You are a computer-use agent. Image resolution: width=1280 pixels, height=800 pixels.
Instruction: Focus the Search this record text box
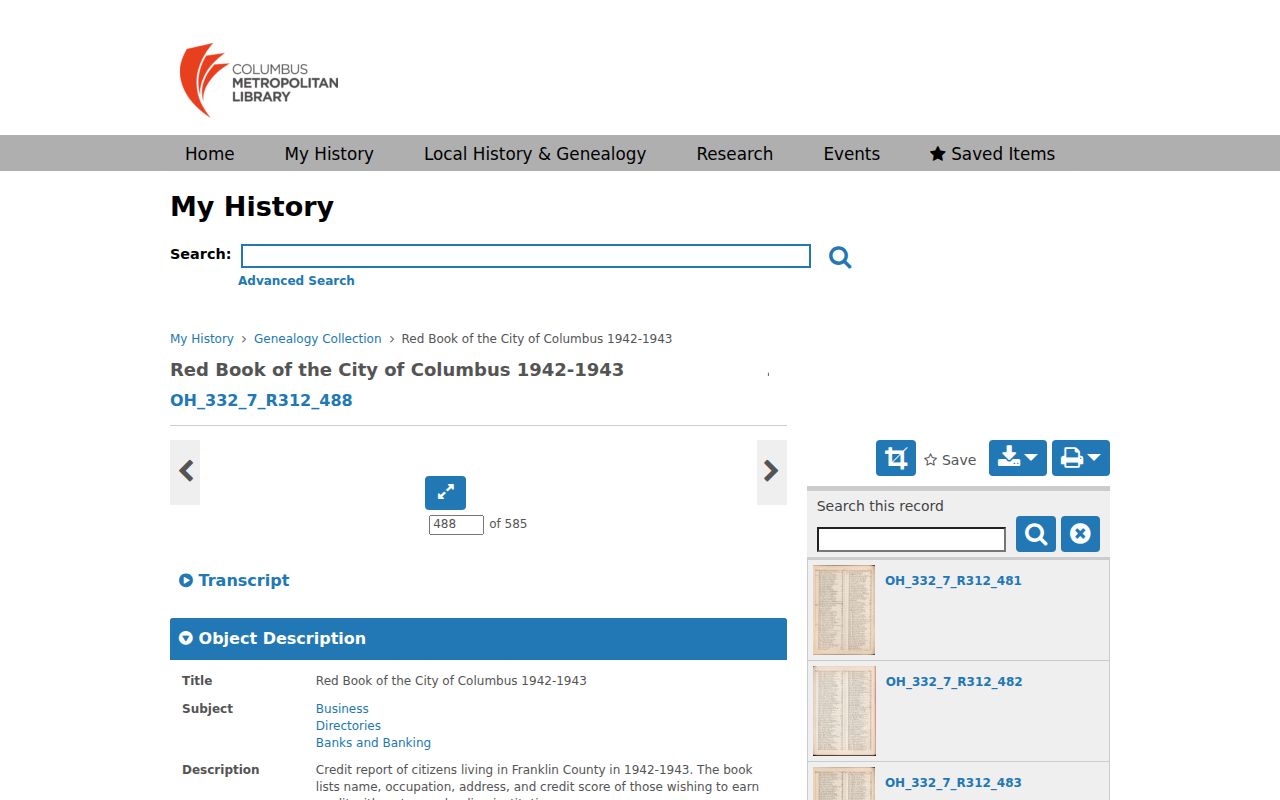(x=911, y=540)
